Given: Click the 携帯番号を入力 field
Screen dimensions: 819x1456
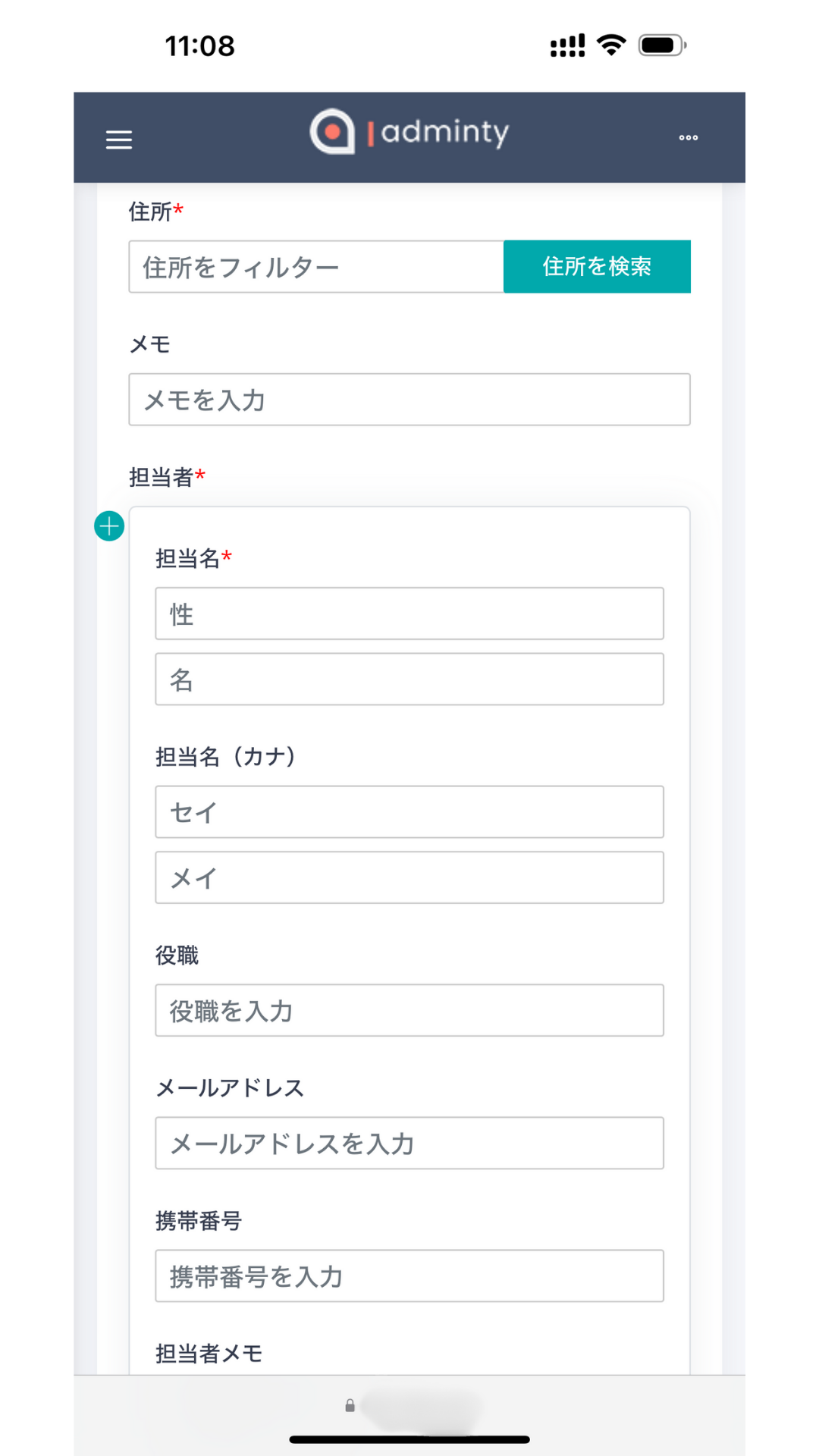Looking at the screenshot, I should [409, 1276].
